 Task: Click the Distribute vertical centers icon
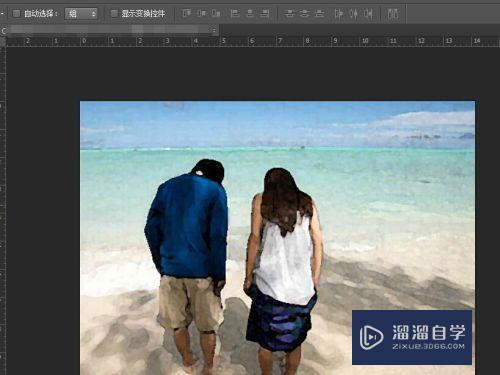pyautogui.click(x=304, y=14)
